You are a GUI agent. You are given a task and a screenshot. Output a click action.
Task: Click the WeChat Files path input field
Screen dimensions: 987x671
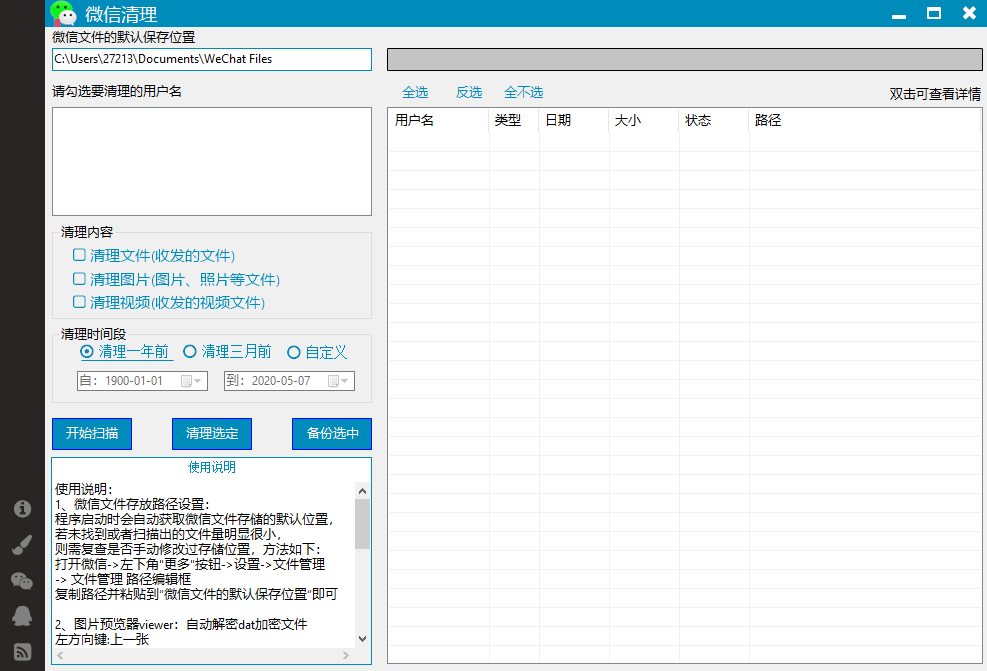(x=212, y=59)
